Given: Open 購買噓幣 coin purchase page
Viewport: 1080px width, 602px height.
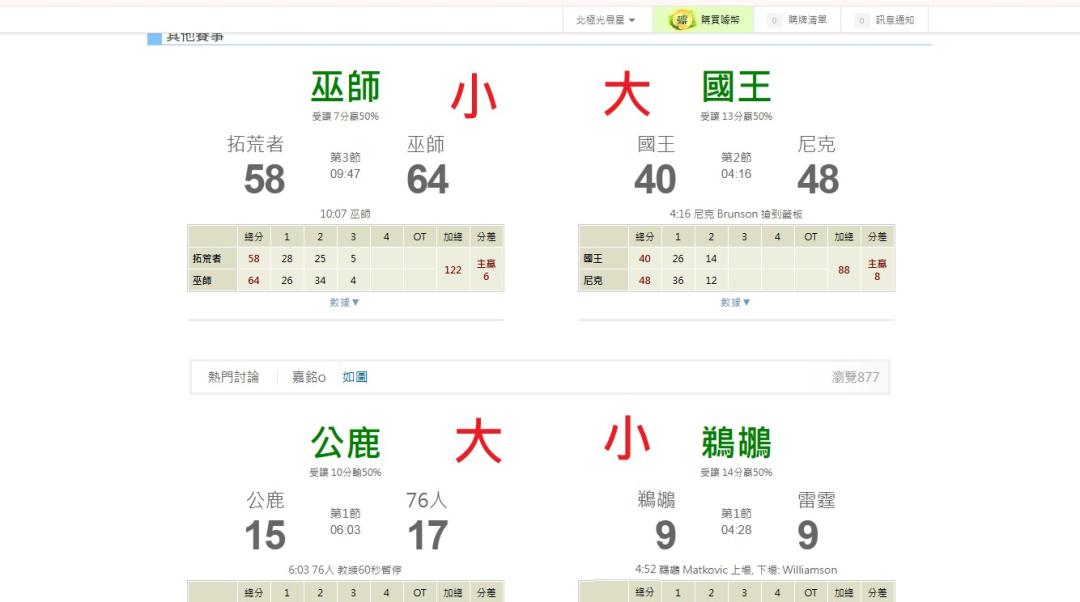Looking at the screenshot, I should pyautogui.click(x=720, y=20).
